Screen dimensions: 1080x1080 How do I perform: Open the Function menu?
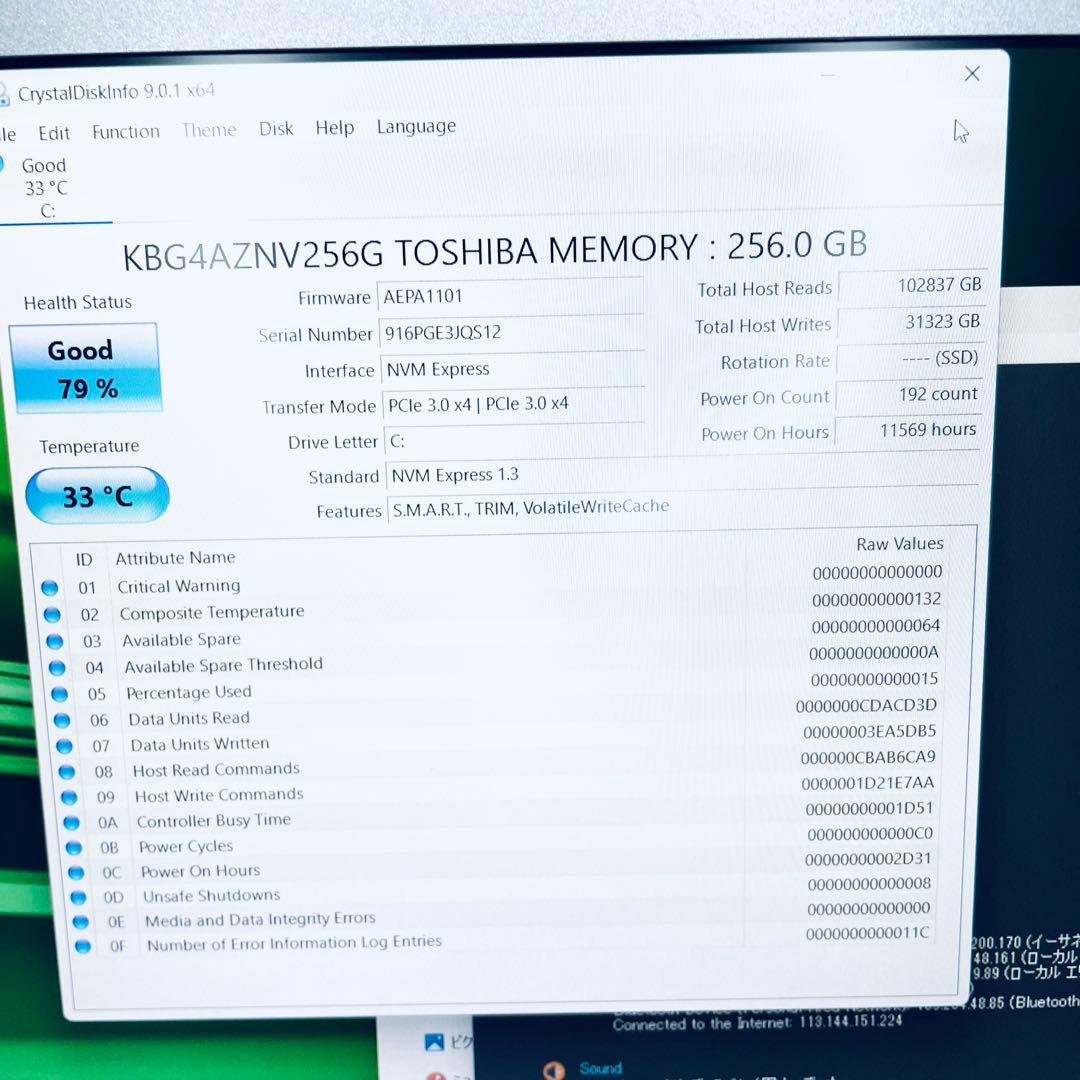(x=125, y=131)
